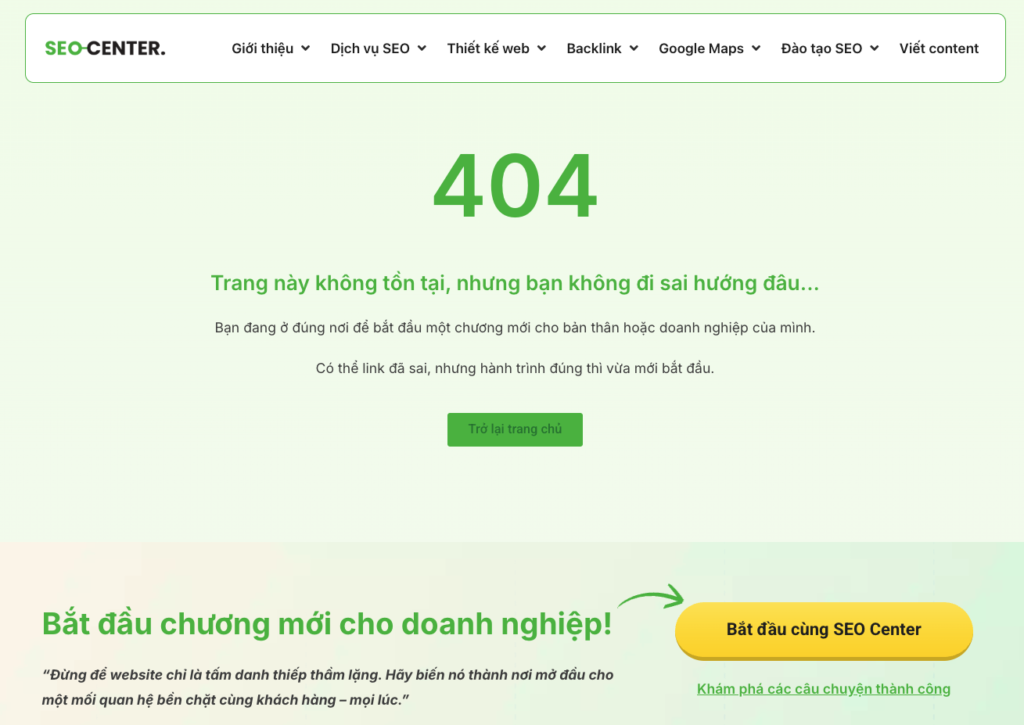The height and width of the screenshot is (725, 1024).
Task: Select the Viết content menu item
Action: click(939, 48)
